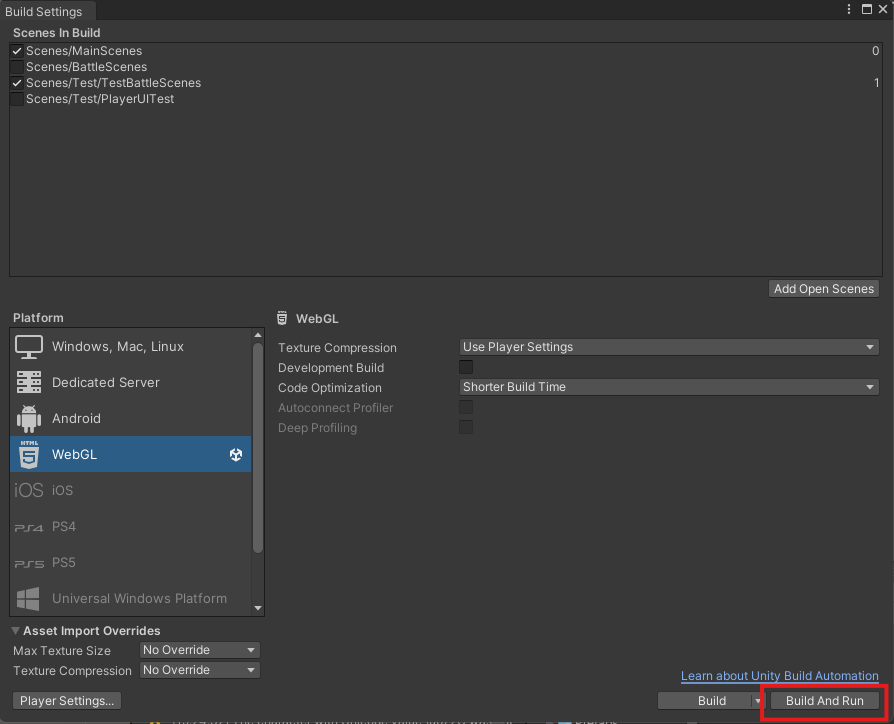Click the Scenes In Build heading
Screen dimensions: 894x724
[56, 32]
